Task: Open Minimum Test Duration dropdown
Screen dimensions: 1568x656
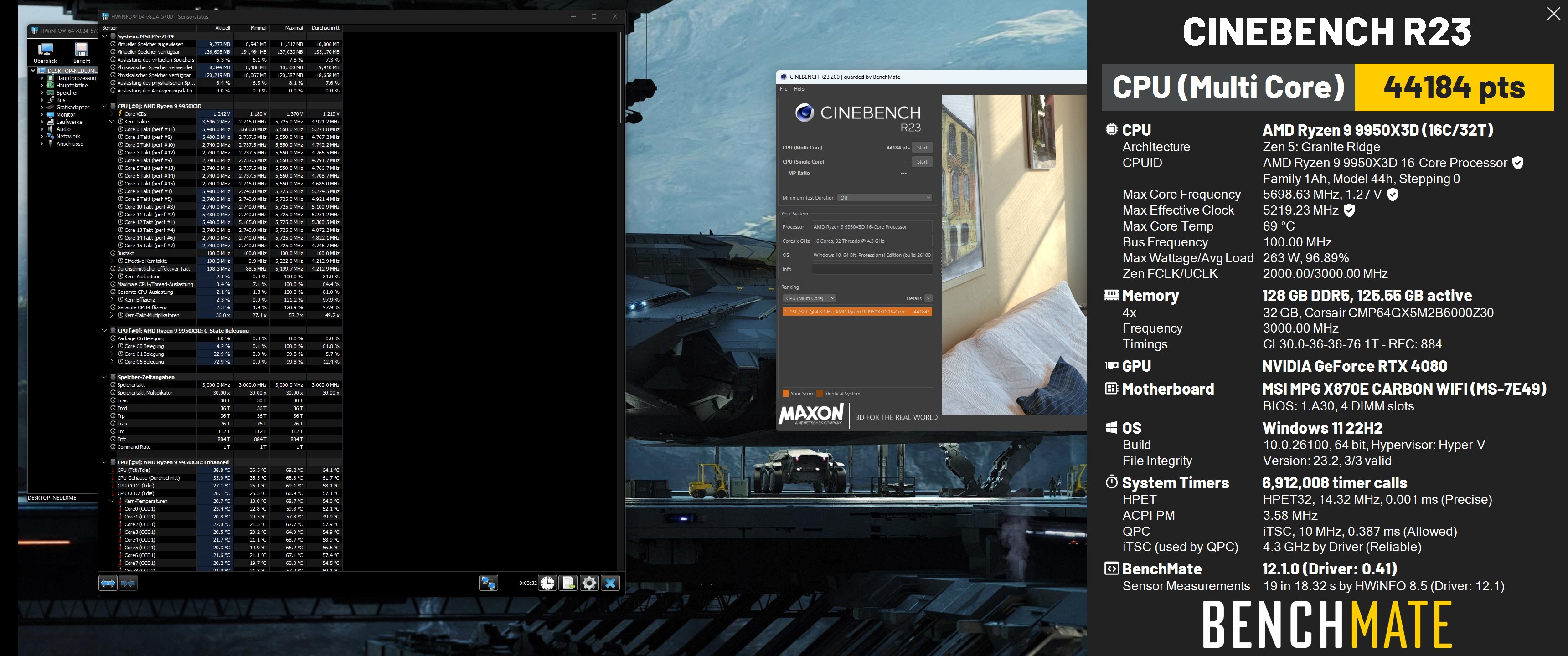Action: click(885, 198)
